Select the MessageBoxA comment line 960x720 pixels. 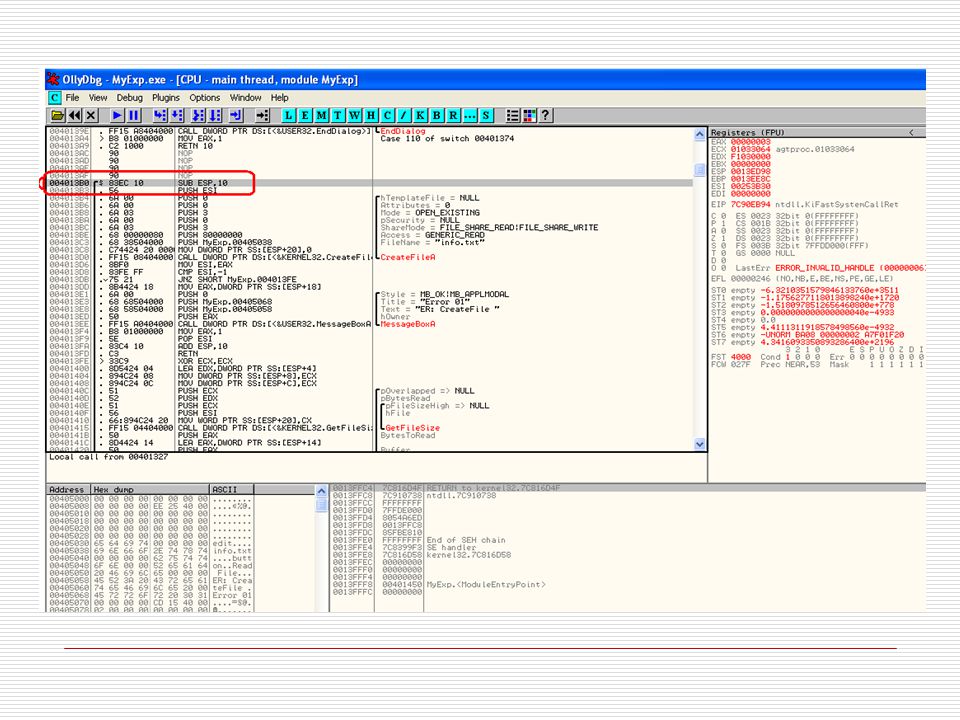tap(408, 324)
